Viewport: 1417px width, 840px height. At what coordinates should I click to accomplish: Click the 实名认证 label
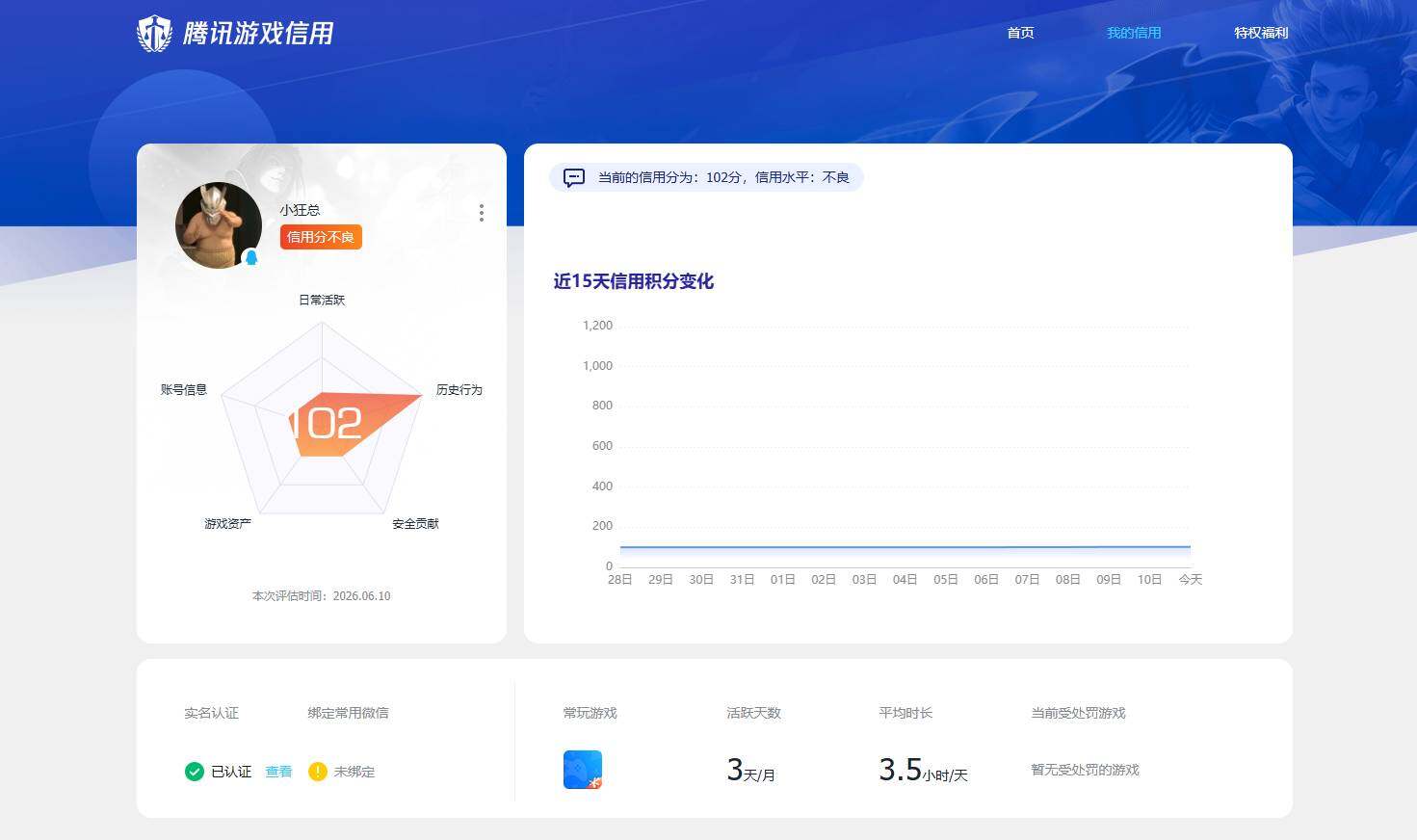point(211,713)
